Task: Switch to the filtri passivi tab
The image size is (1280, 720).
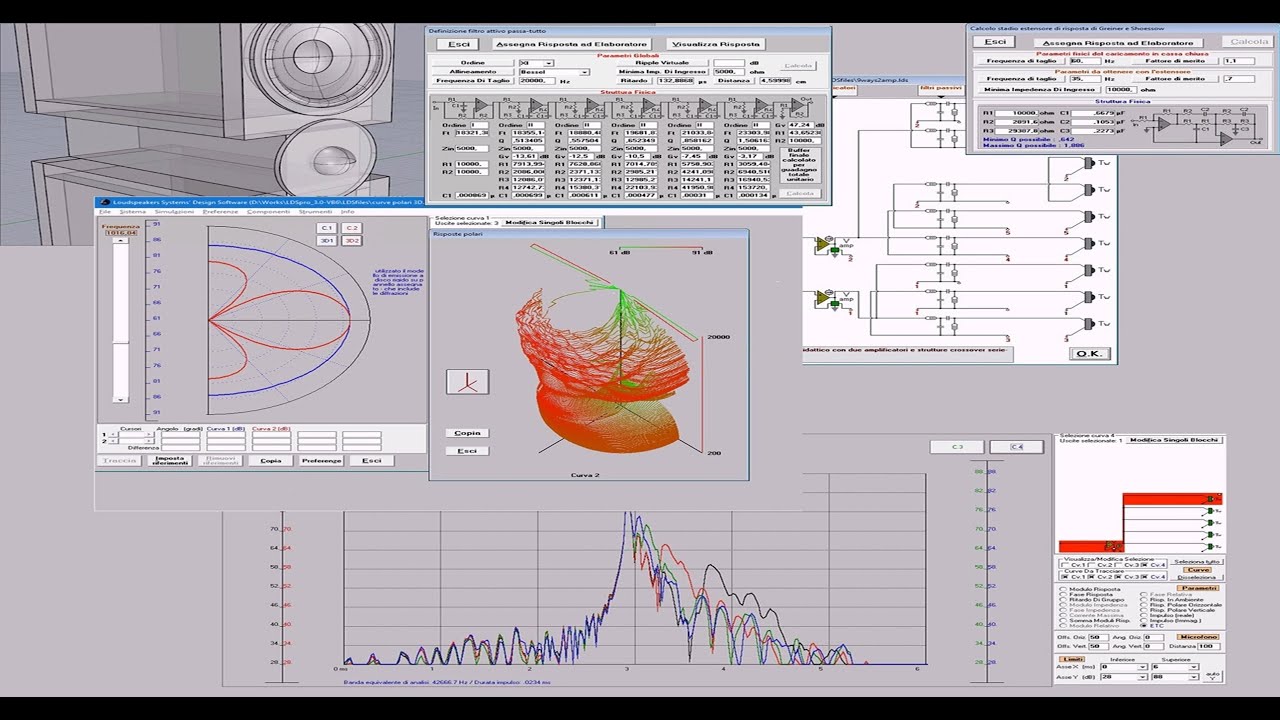Action: [940, 89]
